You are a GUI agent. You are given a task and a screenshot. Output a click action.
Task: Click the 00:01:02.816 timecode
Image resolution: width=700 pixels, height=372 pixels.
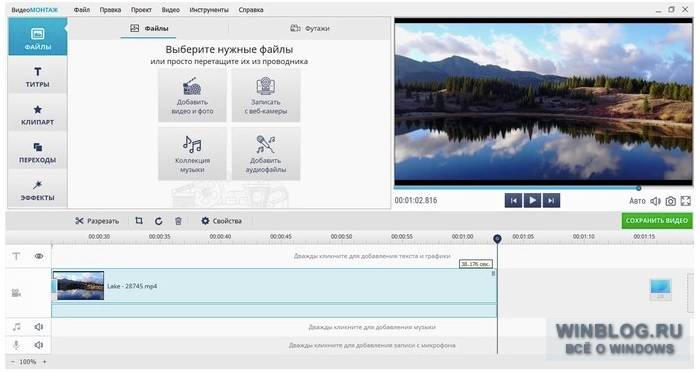pyautogui.click(x=416, y=201)
